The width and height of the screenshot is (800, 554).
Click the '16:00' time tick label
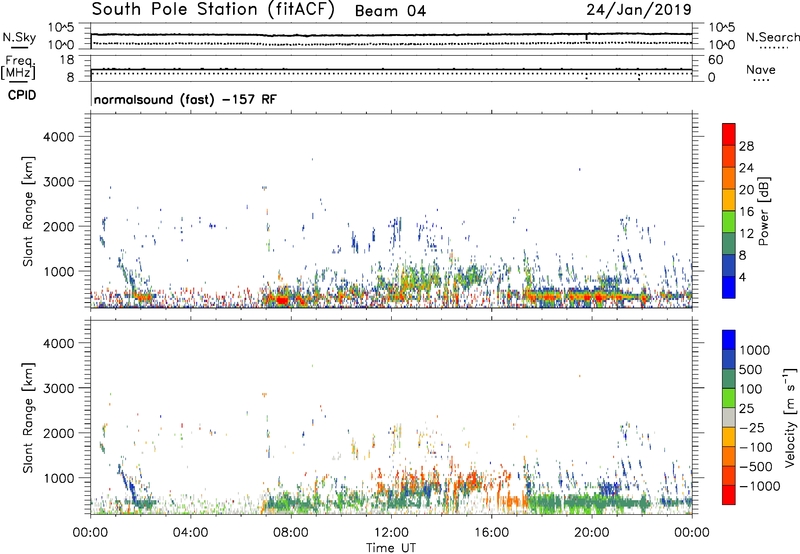491,533
